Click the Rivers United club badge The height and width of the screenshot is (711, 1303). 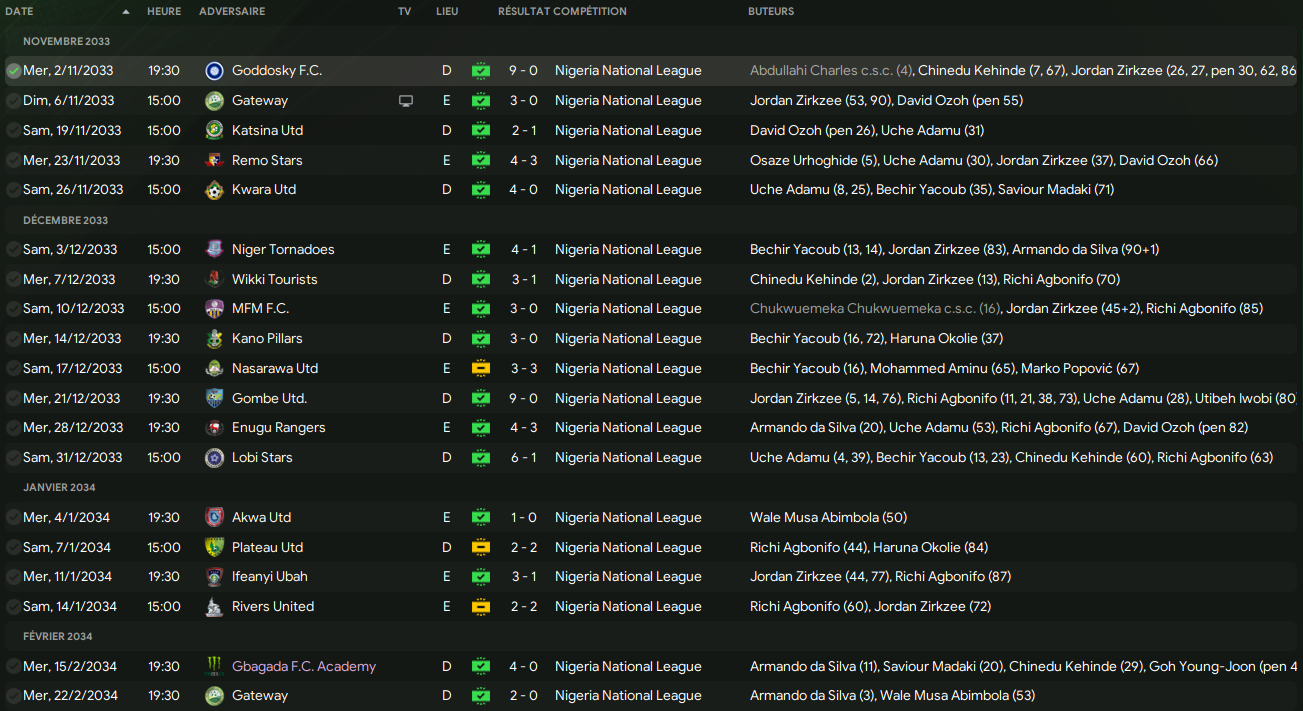click(214, 607)
